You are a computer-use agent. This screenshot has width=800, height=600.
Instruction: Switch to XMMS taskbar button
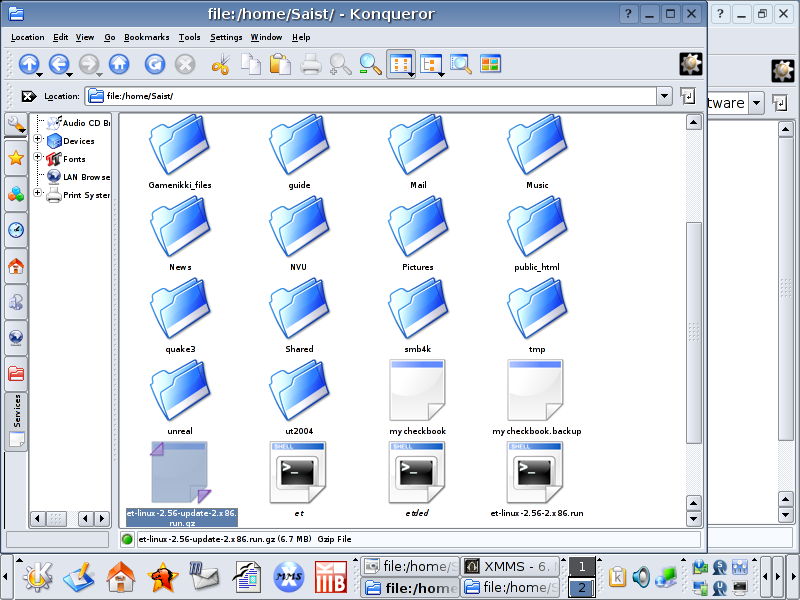pyautogui.click(x=512, y=567)
